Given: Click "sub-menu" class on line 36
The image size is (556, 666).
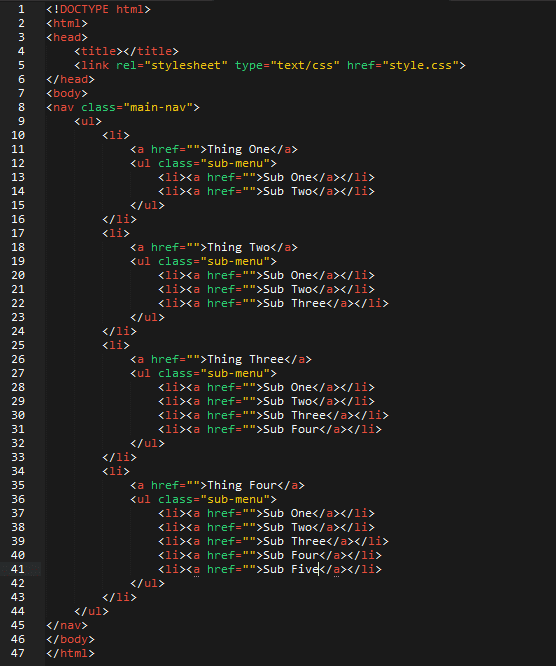Looking at the screenshot, I should 235,500.
